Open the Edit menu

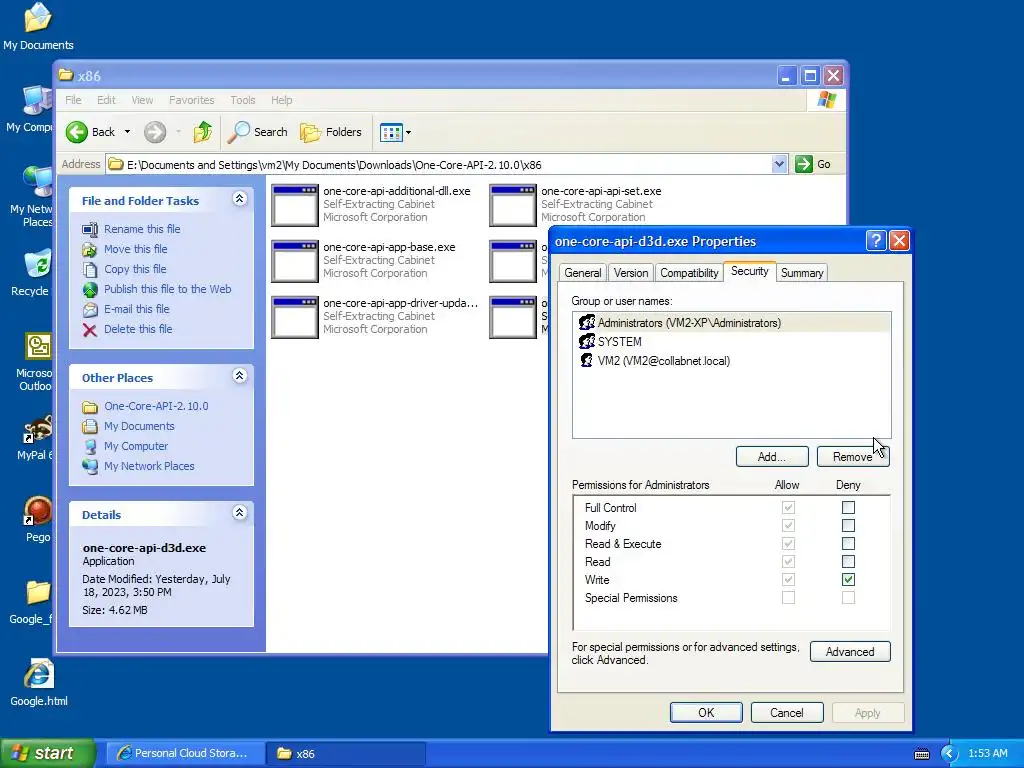point(106,100)
